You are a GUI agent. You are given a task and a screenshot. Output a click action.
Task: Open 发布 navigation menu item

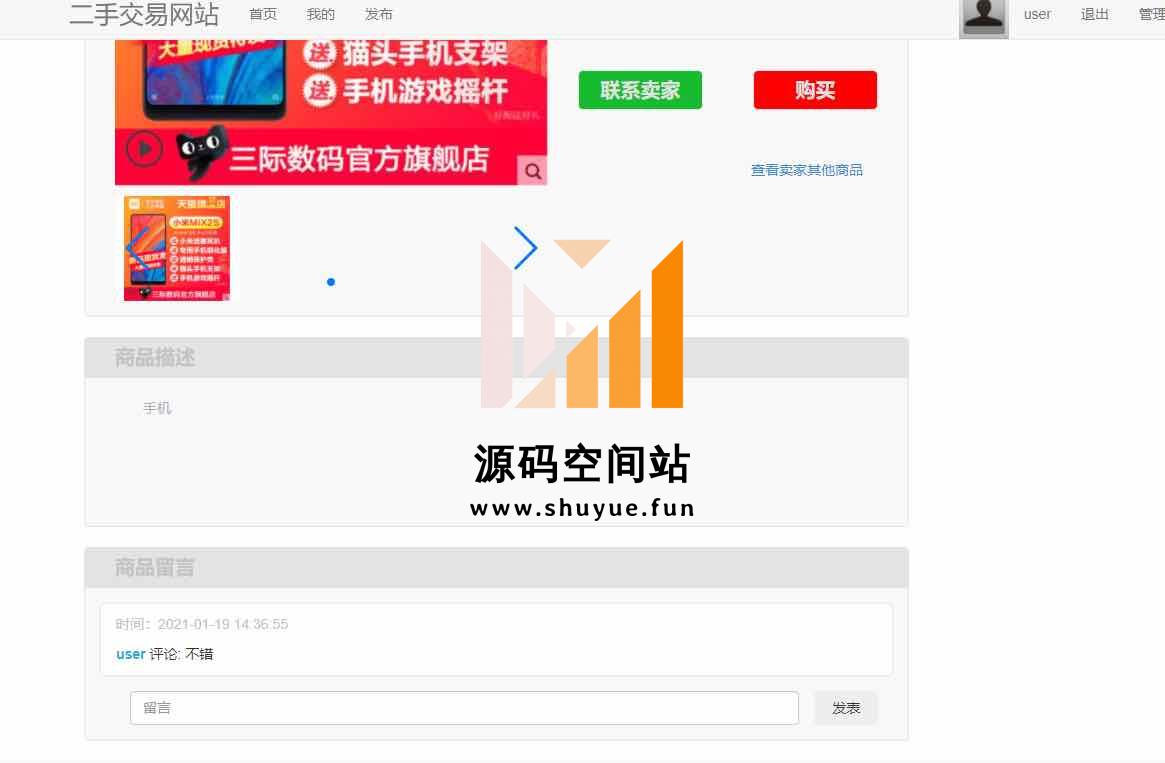[x=379, y=14]
